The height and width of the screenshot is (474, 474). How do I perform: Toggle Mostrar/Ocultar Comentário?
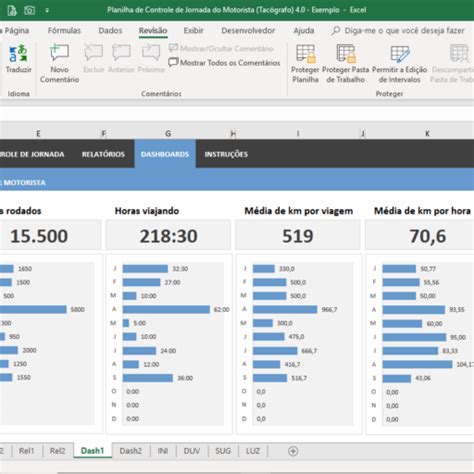click(221, 48)
